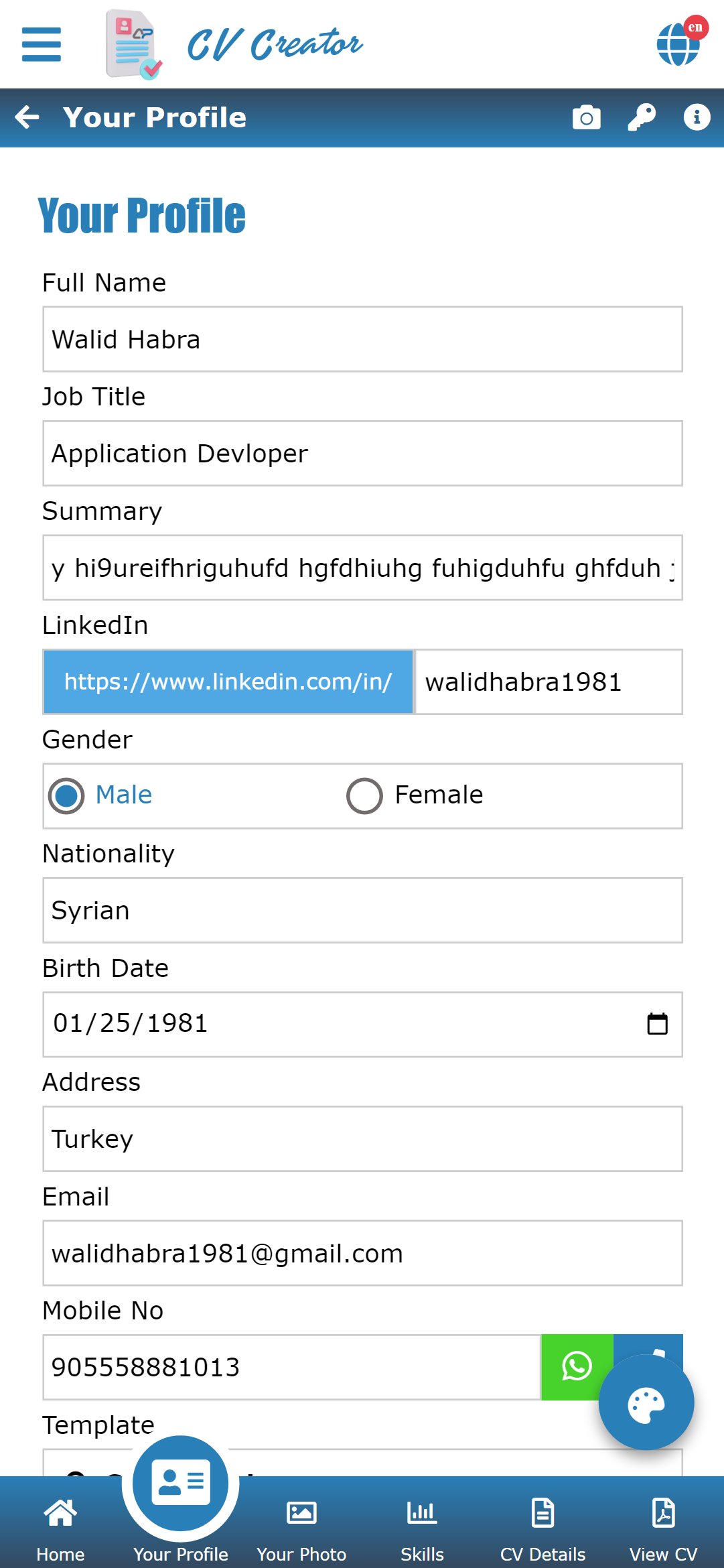Click the globe language icon
Screen dimensions: 724x1568
tap(679, 44)
